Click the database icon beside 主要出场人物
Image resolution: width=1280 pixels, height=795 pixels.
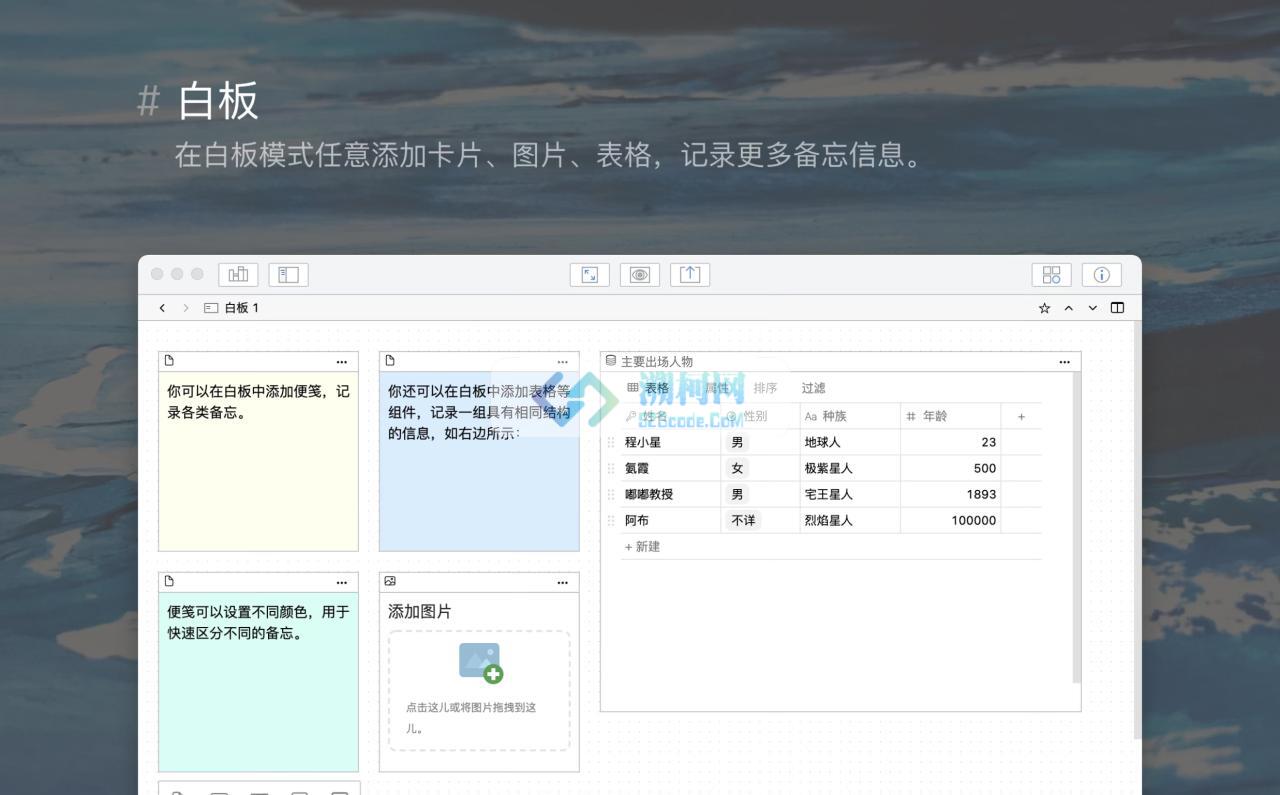(x=611, y=361)
